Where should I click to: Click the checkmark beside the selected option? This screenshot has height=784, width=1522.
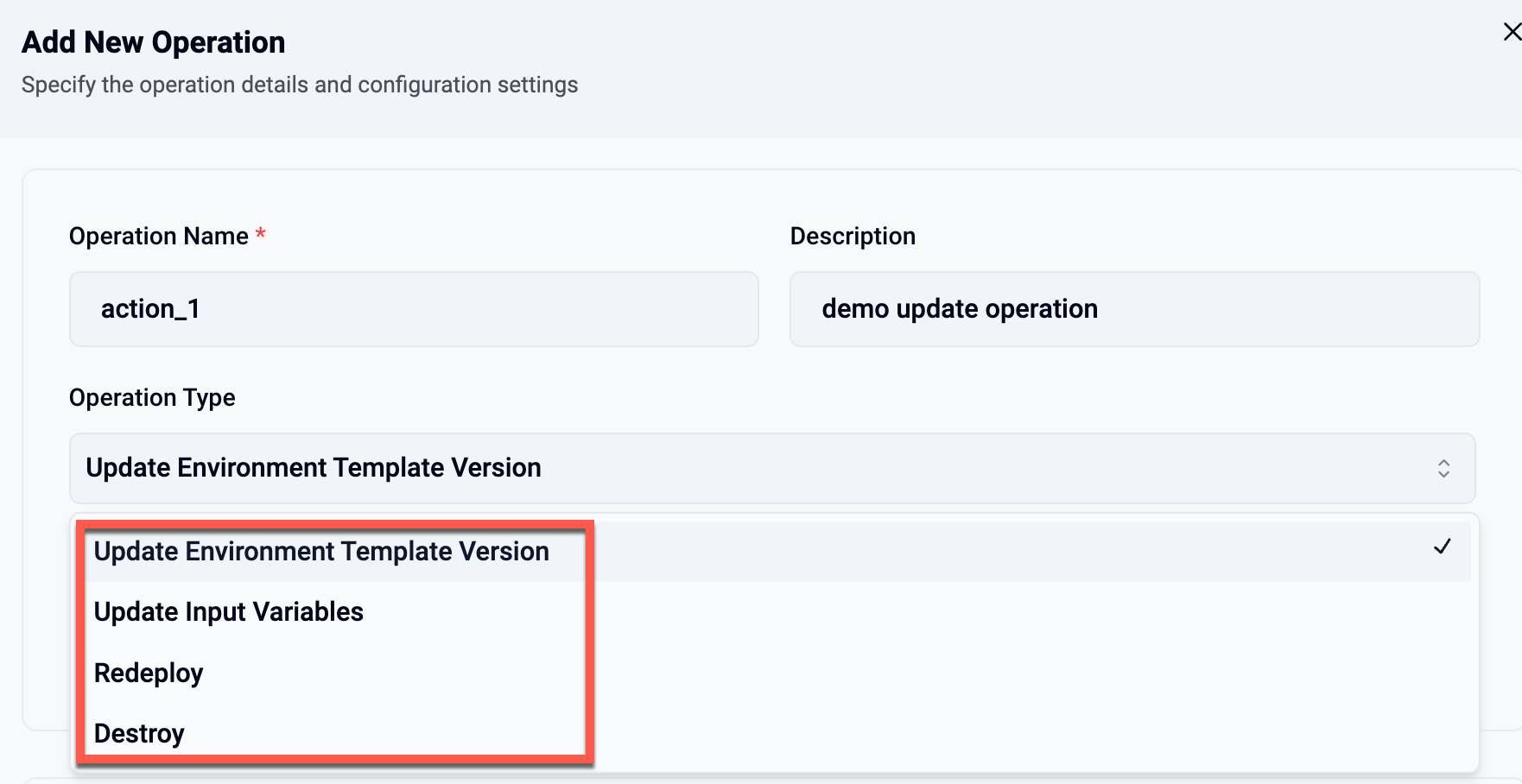pyautogui.click(x=1442, y=547)
